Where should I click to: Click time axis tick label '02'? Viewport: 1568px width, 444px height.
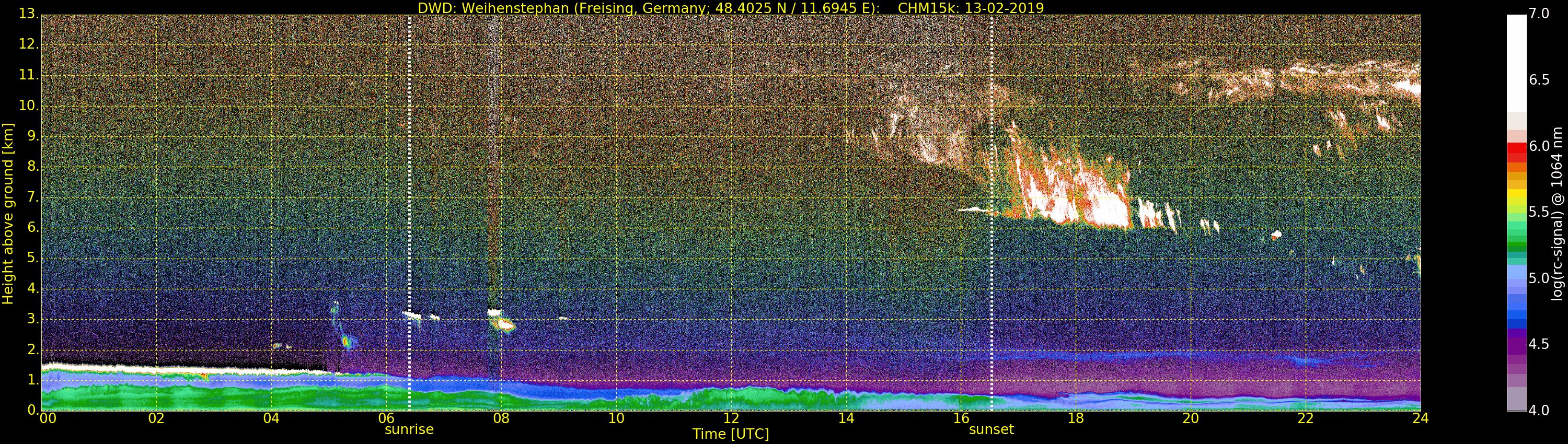(156, 418)
